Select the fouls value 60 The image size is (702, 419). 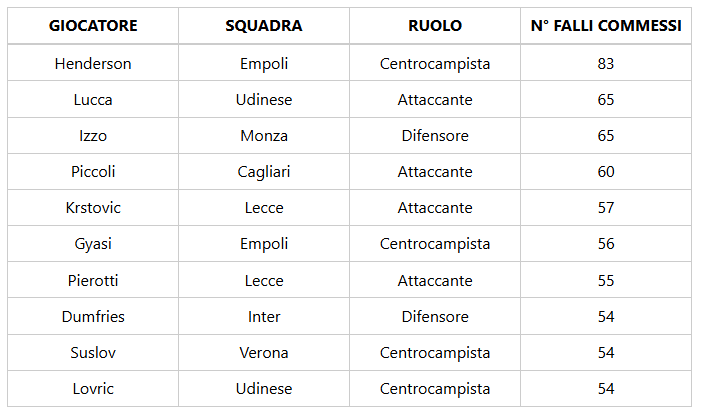606,172
